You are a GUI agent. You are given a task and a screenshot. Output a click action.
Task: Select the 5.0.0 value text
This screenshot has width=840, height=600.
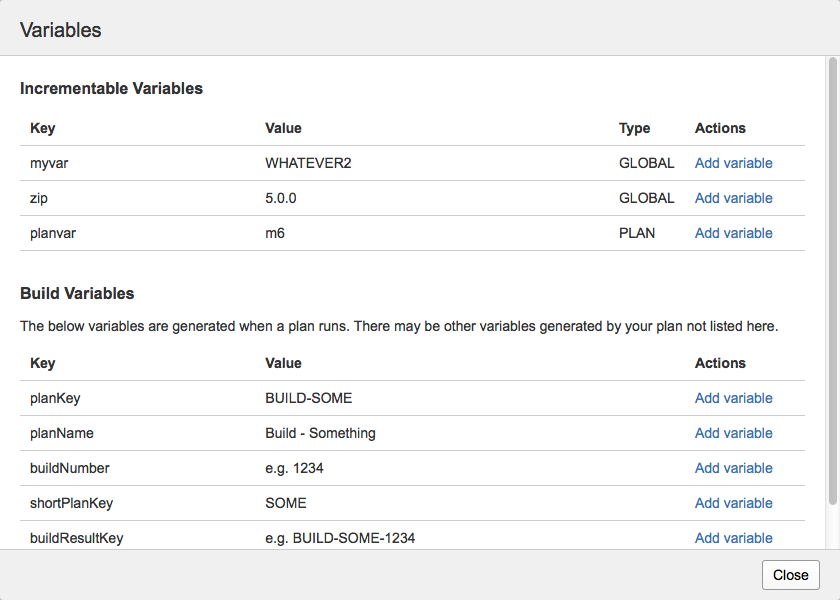tap(281, 198)
